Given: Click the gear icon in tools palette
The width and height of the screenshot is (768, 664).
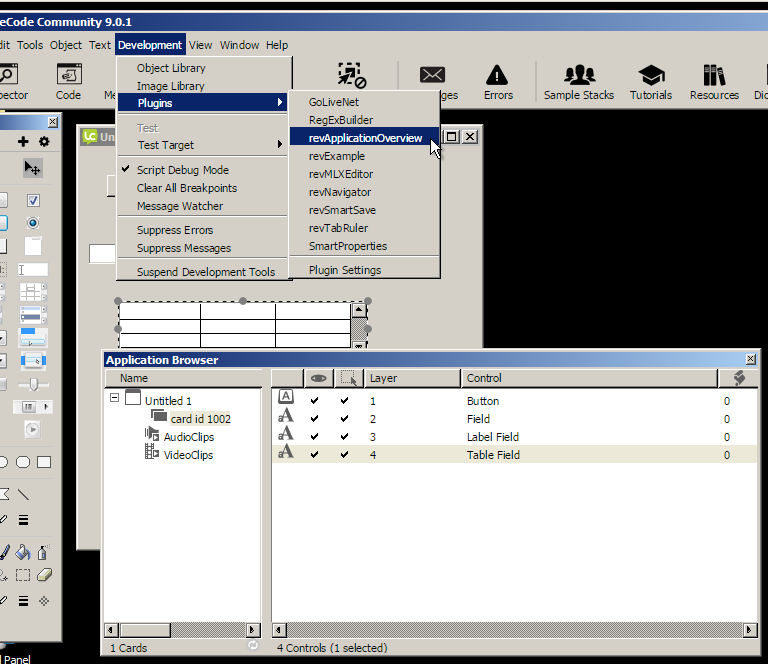Looking at the screenshot, I should (x=44, y=142).
